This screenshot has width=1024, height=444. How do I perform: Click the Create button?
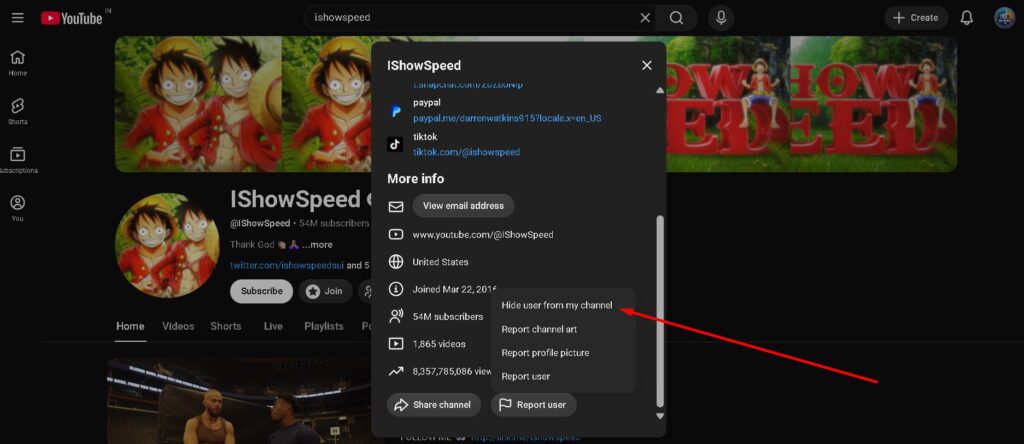coord(916,18)
